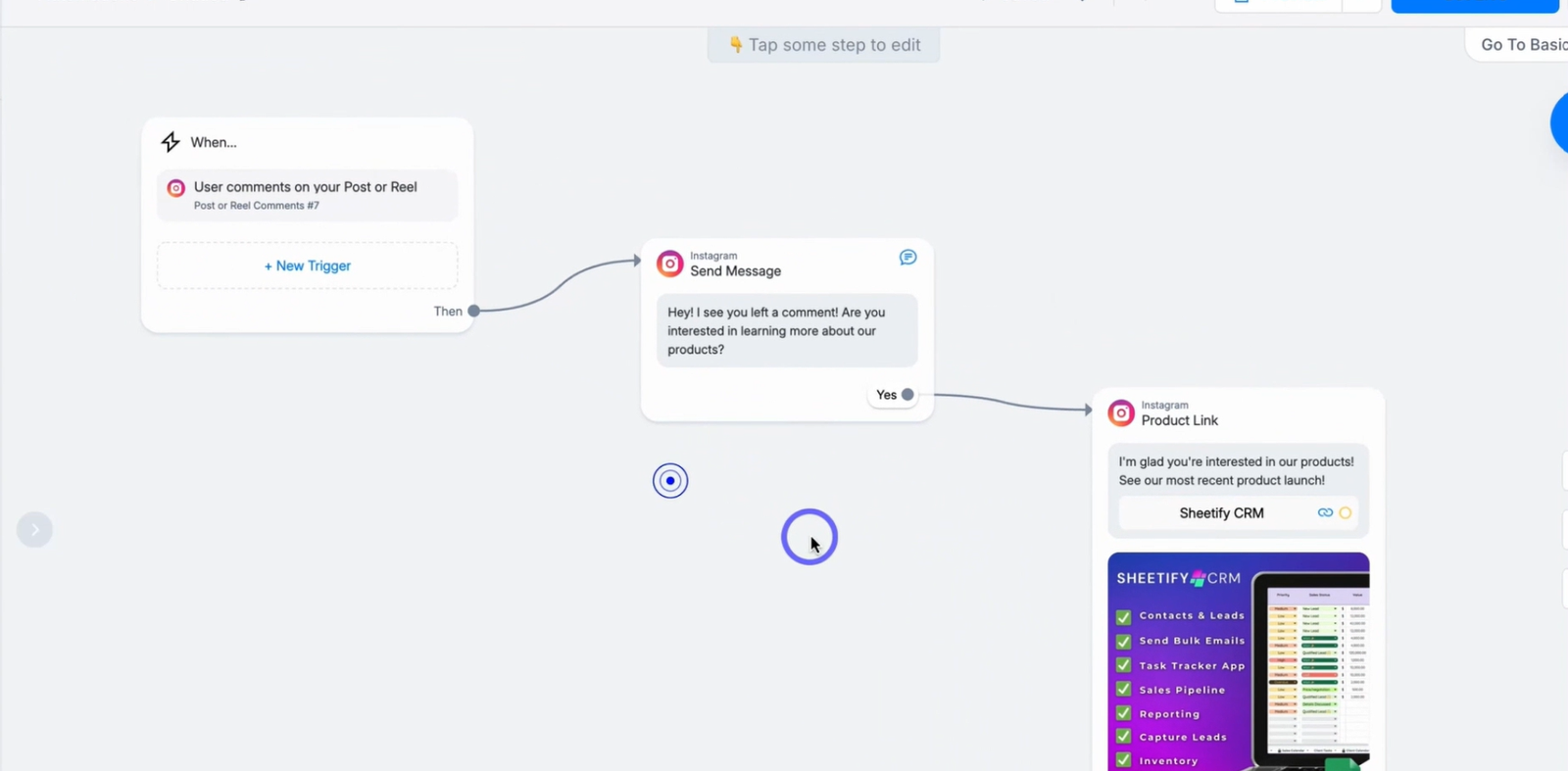Click the orange circle on Sheetify CRM button
The width and height of the screenshot is (1568, 771).
point(1346,512)
